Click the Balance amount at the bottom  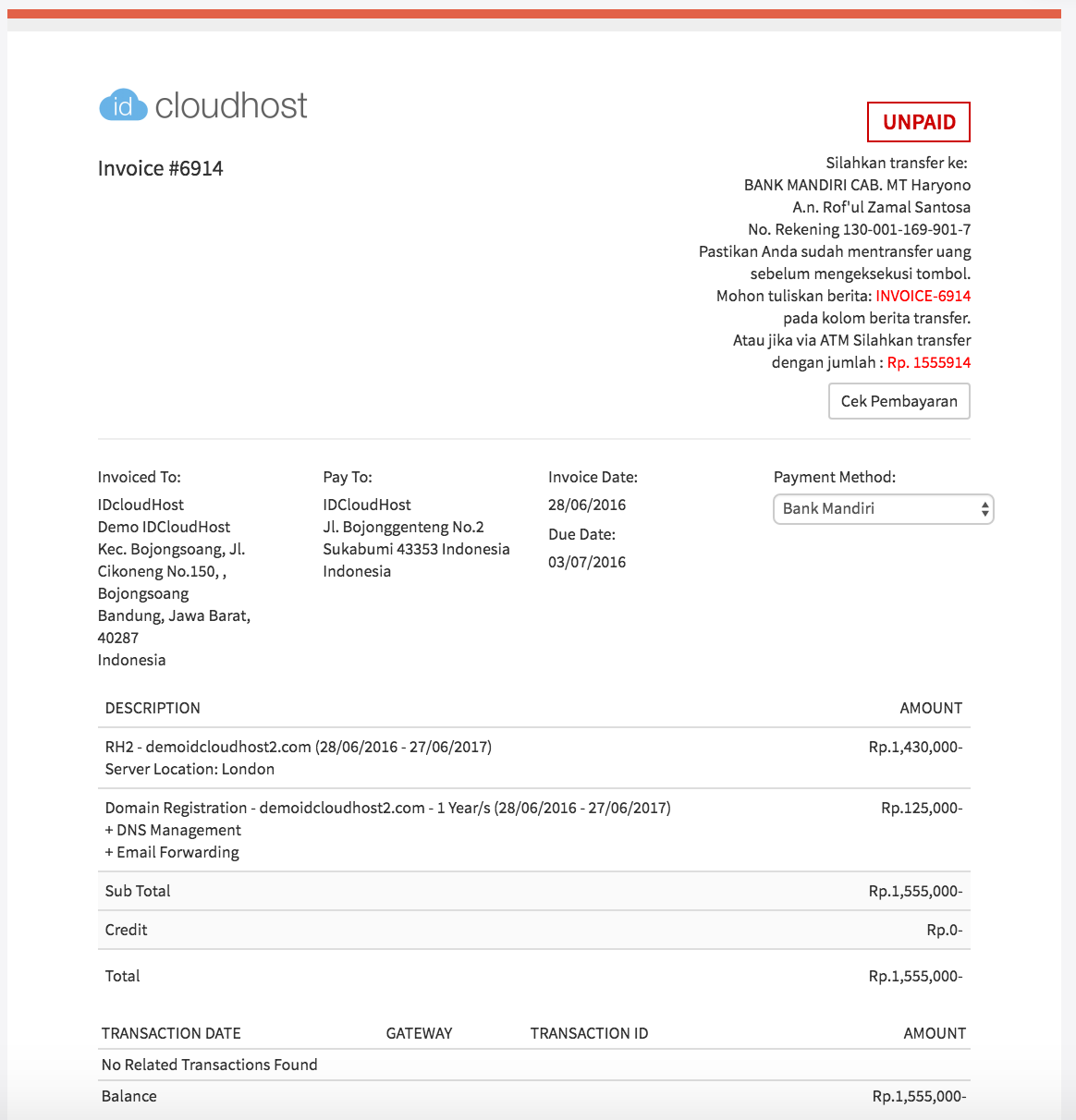[914, 1096]
